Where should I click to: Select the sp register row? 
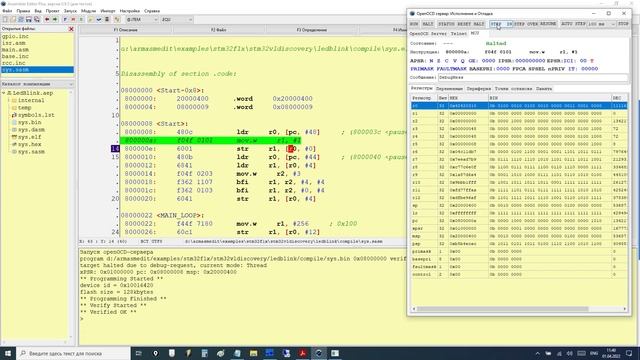coord(519,205)
